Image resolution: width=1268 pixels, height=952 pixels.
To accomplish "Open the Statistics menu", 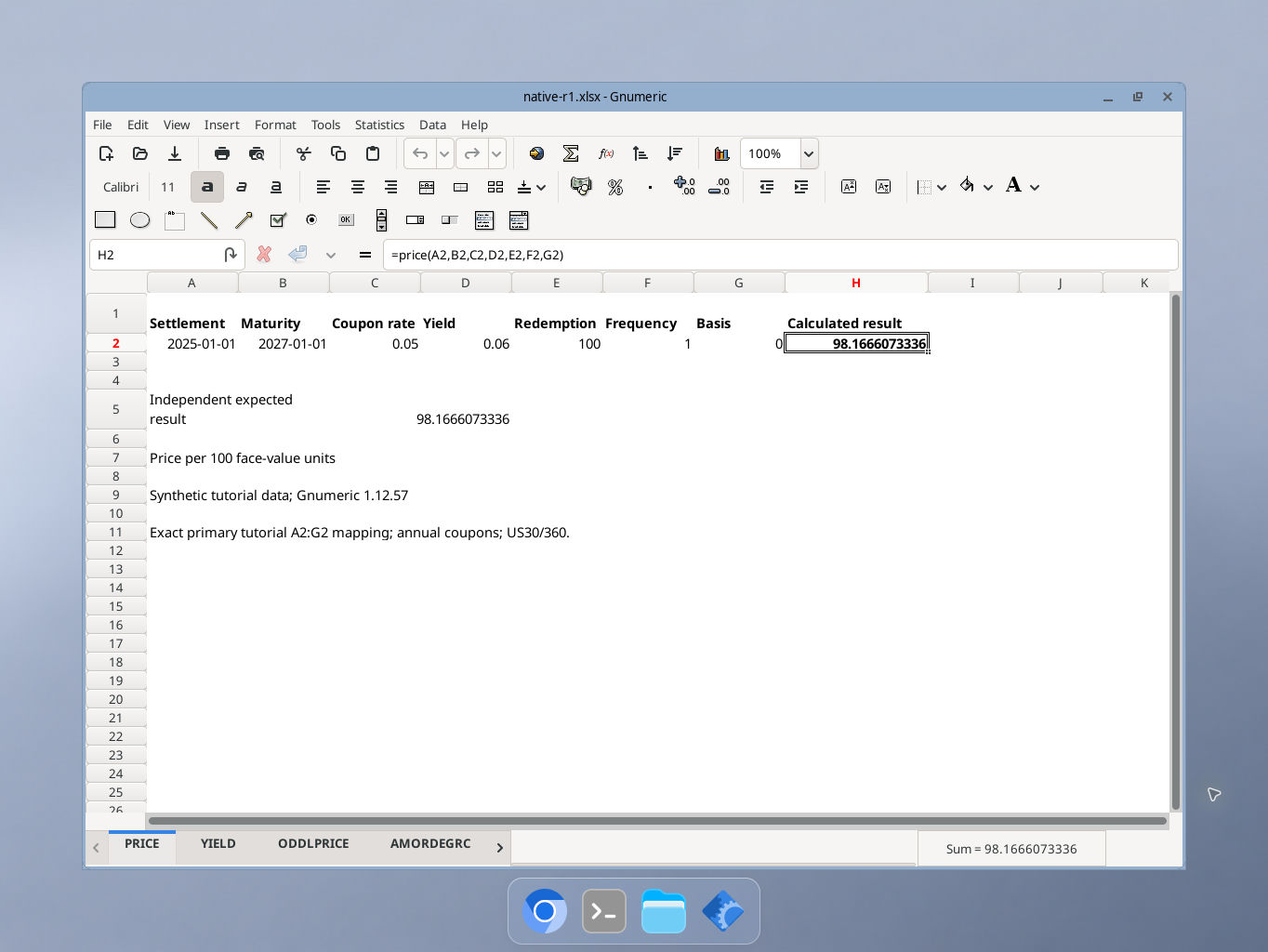I will (379, 125).
